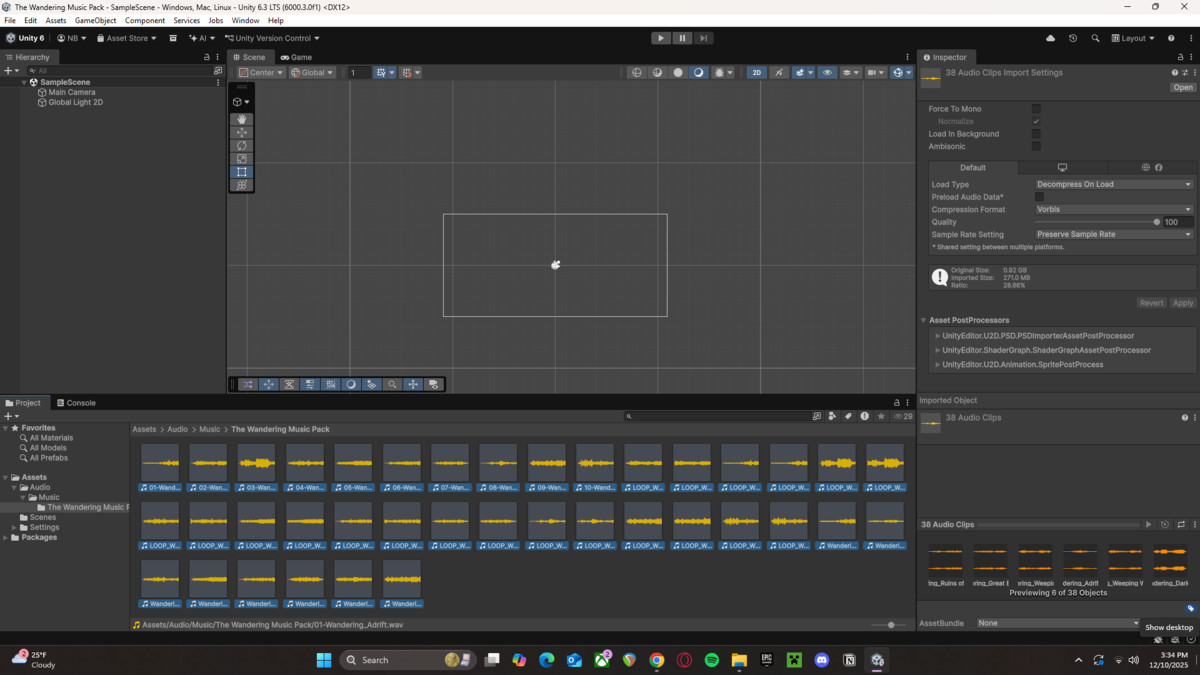
Task: Open the Layout dropdown
Action: pos(1134,38)
